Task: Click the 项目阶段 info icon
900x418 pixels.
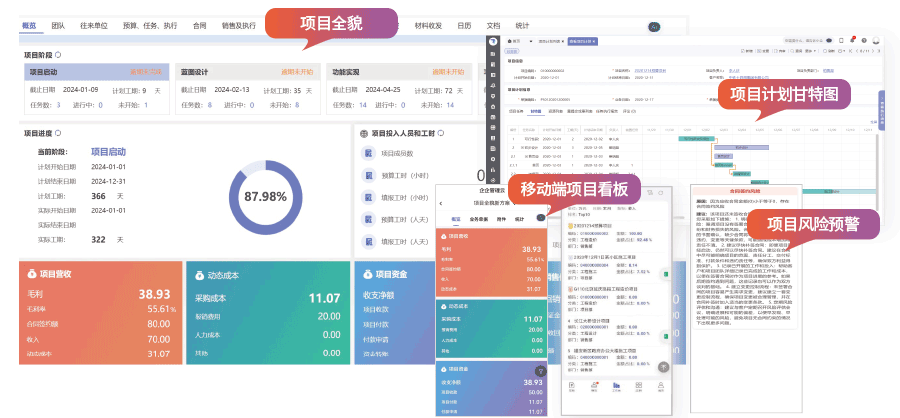Action: click(x=58, y=54)
